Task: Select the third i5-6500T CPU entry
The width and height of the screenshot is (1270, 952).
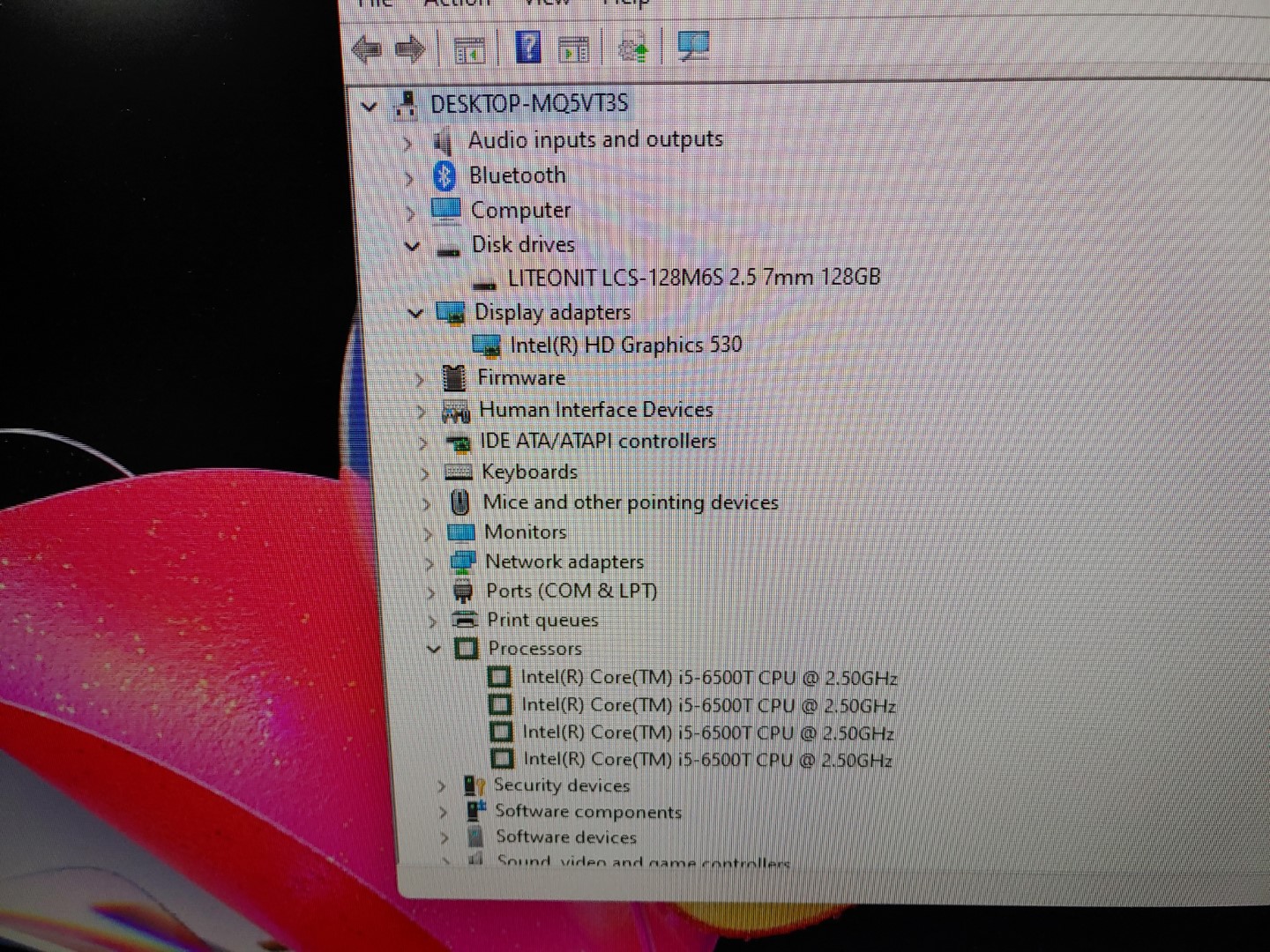Action: 708,733
